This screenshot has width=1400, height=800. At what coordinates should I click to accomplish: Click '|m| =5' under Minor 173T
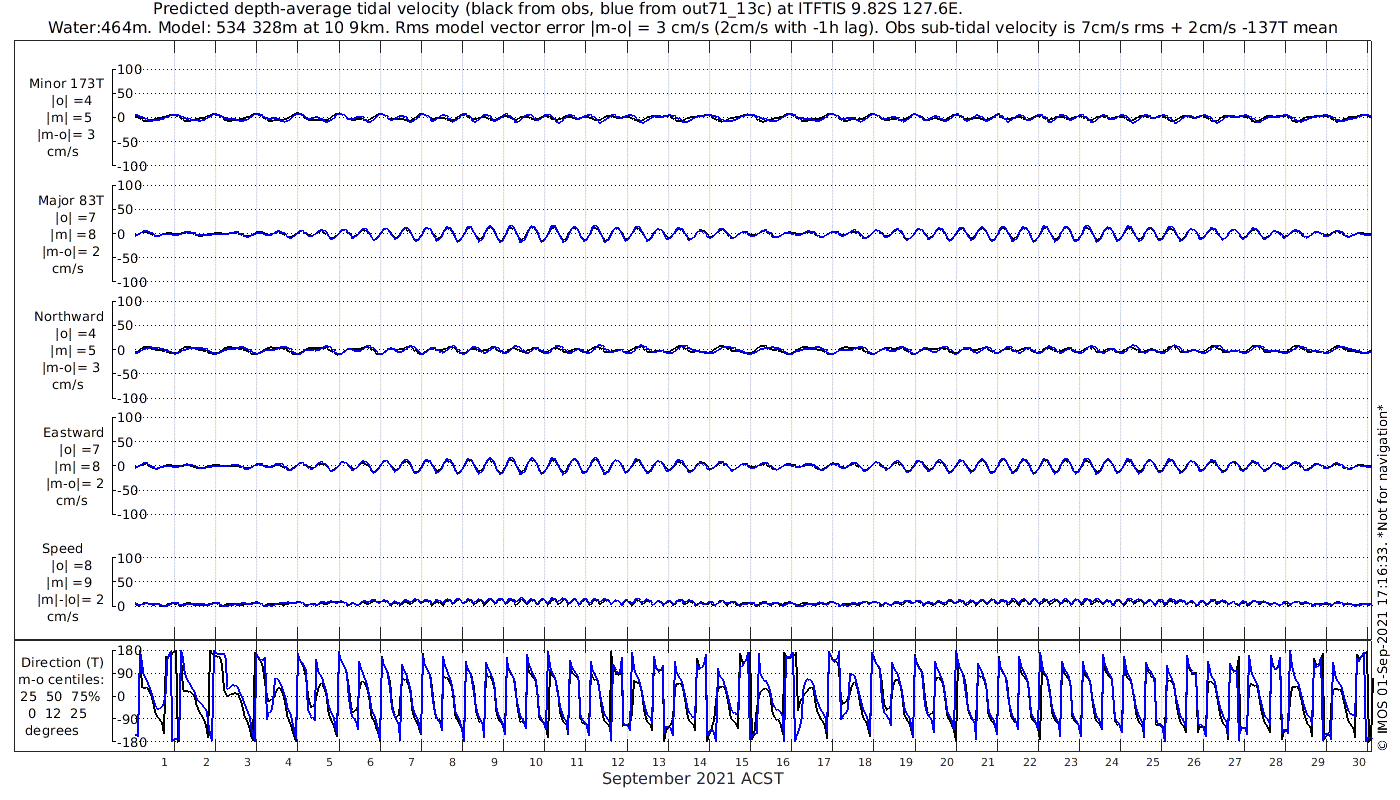(x=70, y=118)
